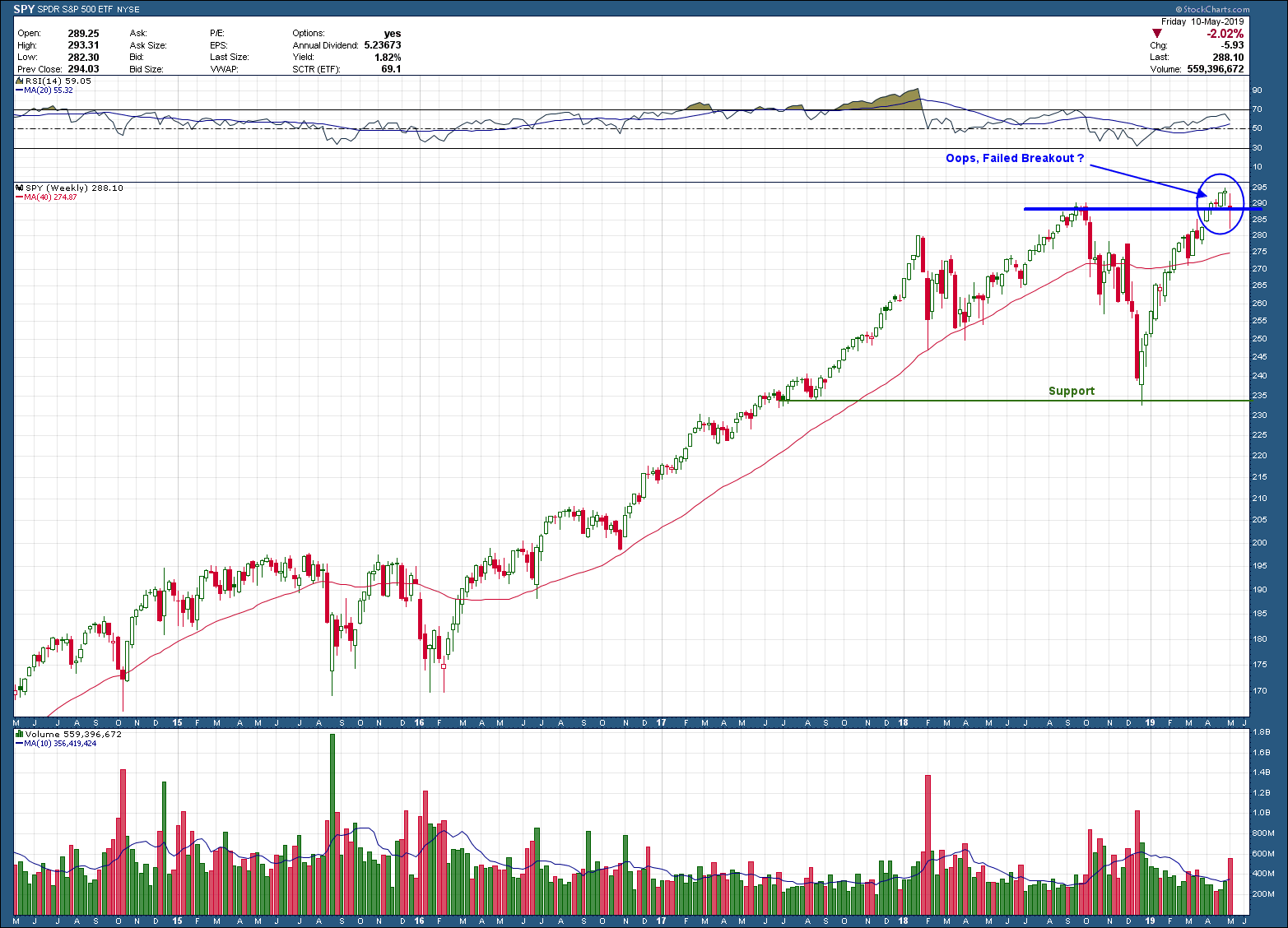Image resolution: width=1288 pixels, height=928 pixels.
Task: Click the SPY ticker symbol in the title bar
Action: tap(24, 9)
